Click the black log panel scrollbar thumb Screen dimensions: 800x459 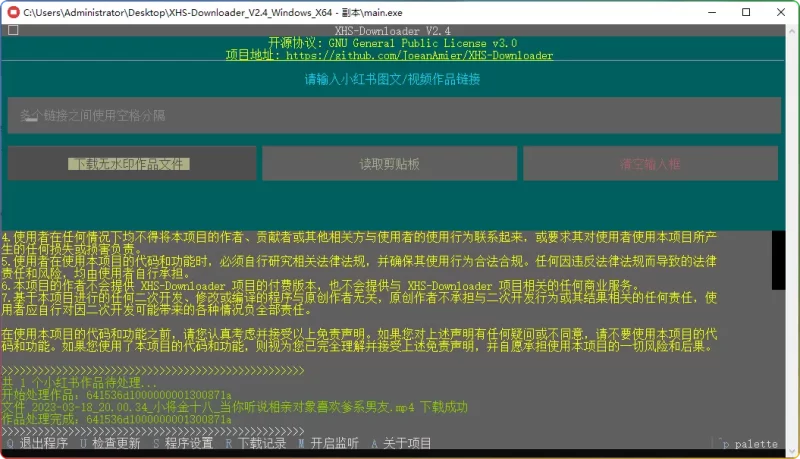click(778, 260)
